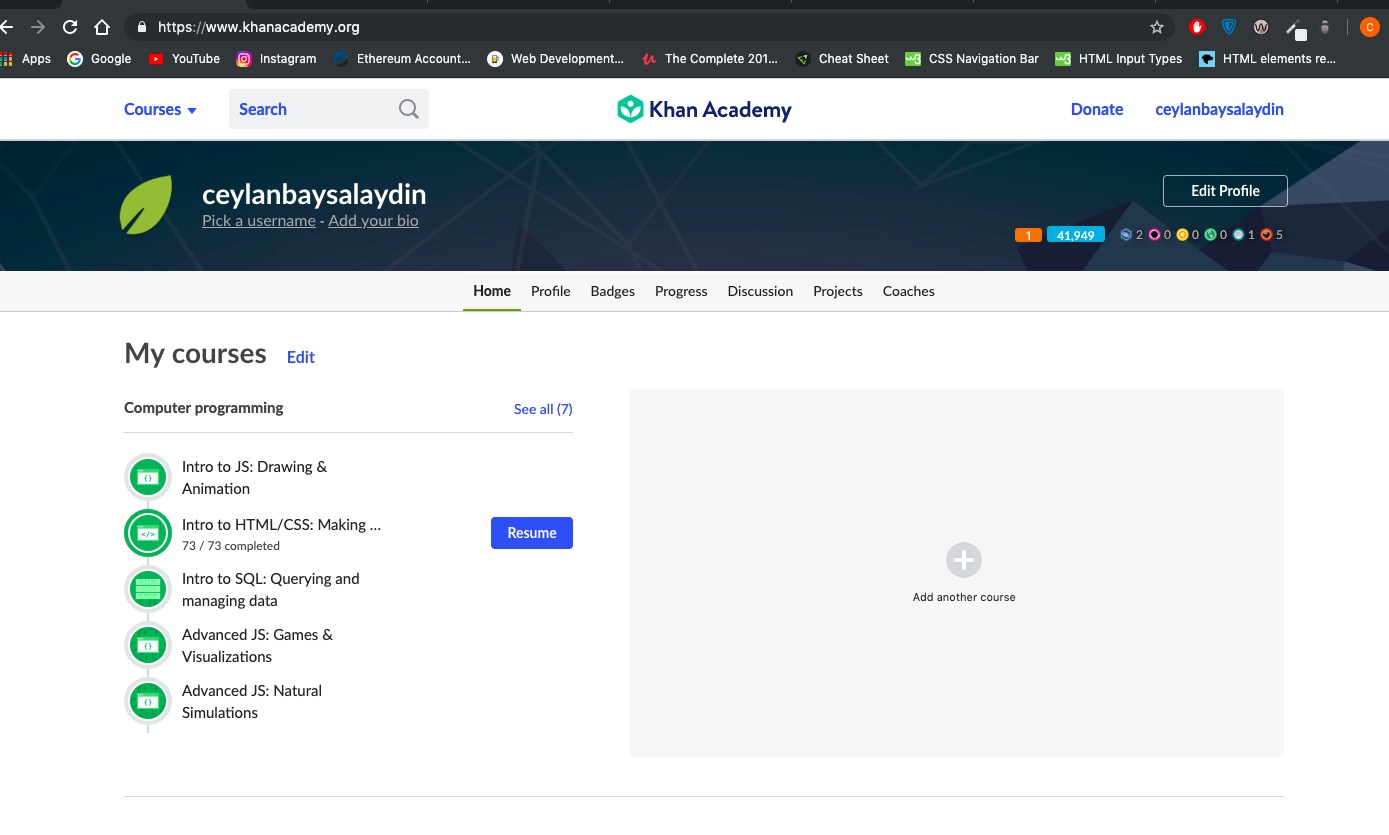Click the Intro to HTML/CSS course icon

coord(148,533)
